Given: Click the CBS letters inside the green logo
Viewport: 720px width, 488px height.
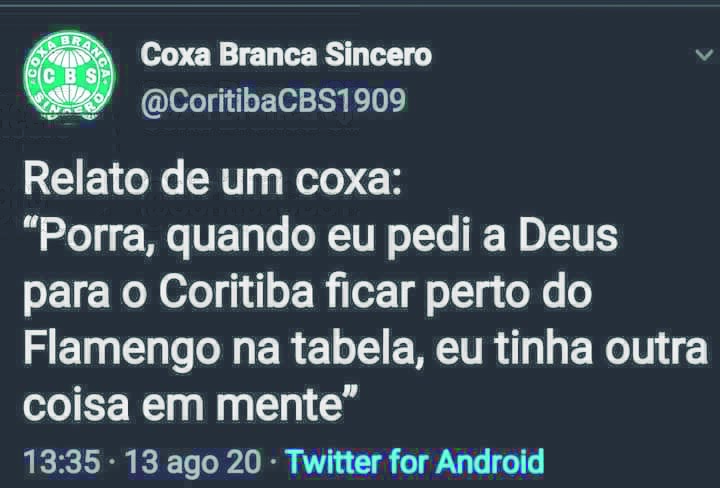Looking at the screenshot, I should click(x=69, y=77).
